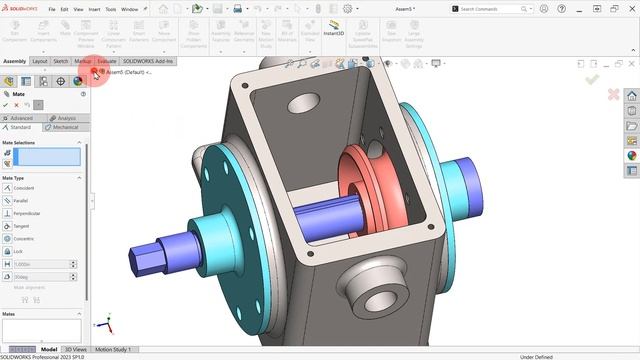
Task: Open the Options gear dropdown arrow
Action: tap(358, 9)
